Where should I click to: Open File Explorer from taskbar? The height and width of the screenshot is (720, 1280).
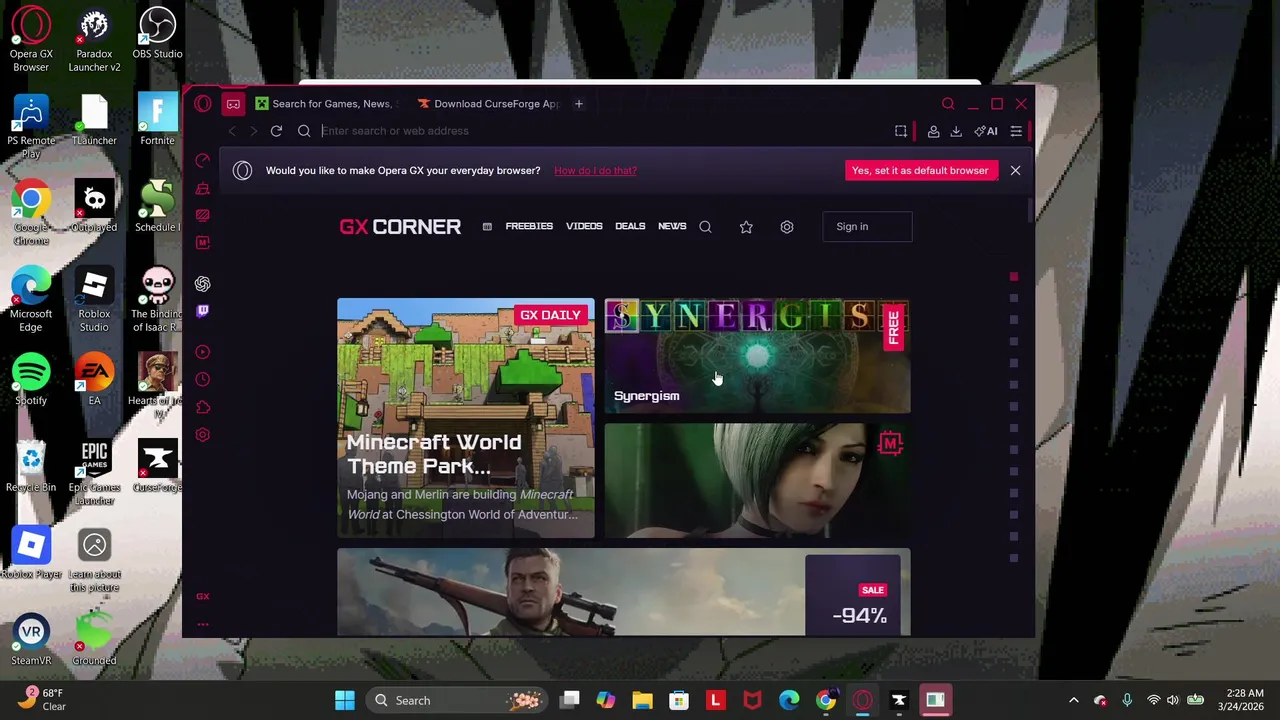(642, 700)
